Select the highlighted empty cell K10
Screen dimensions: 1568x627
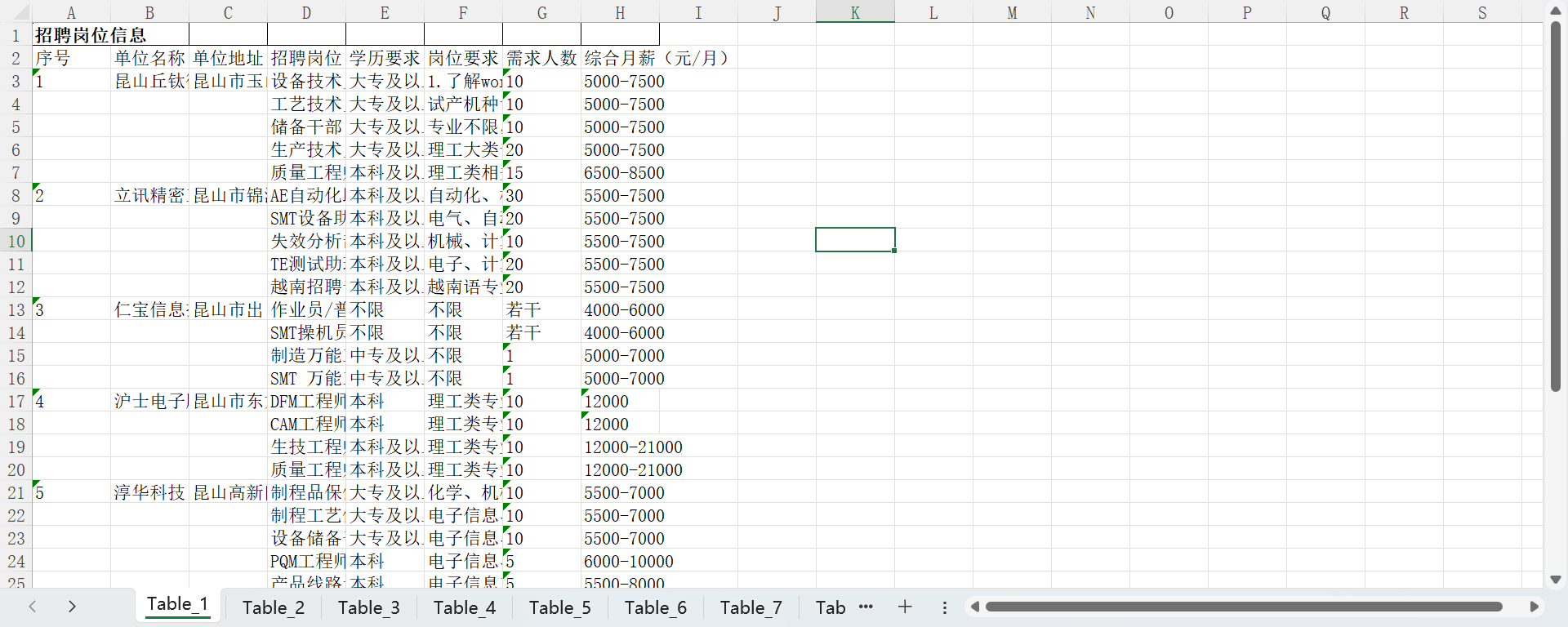pos(855,240)
